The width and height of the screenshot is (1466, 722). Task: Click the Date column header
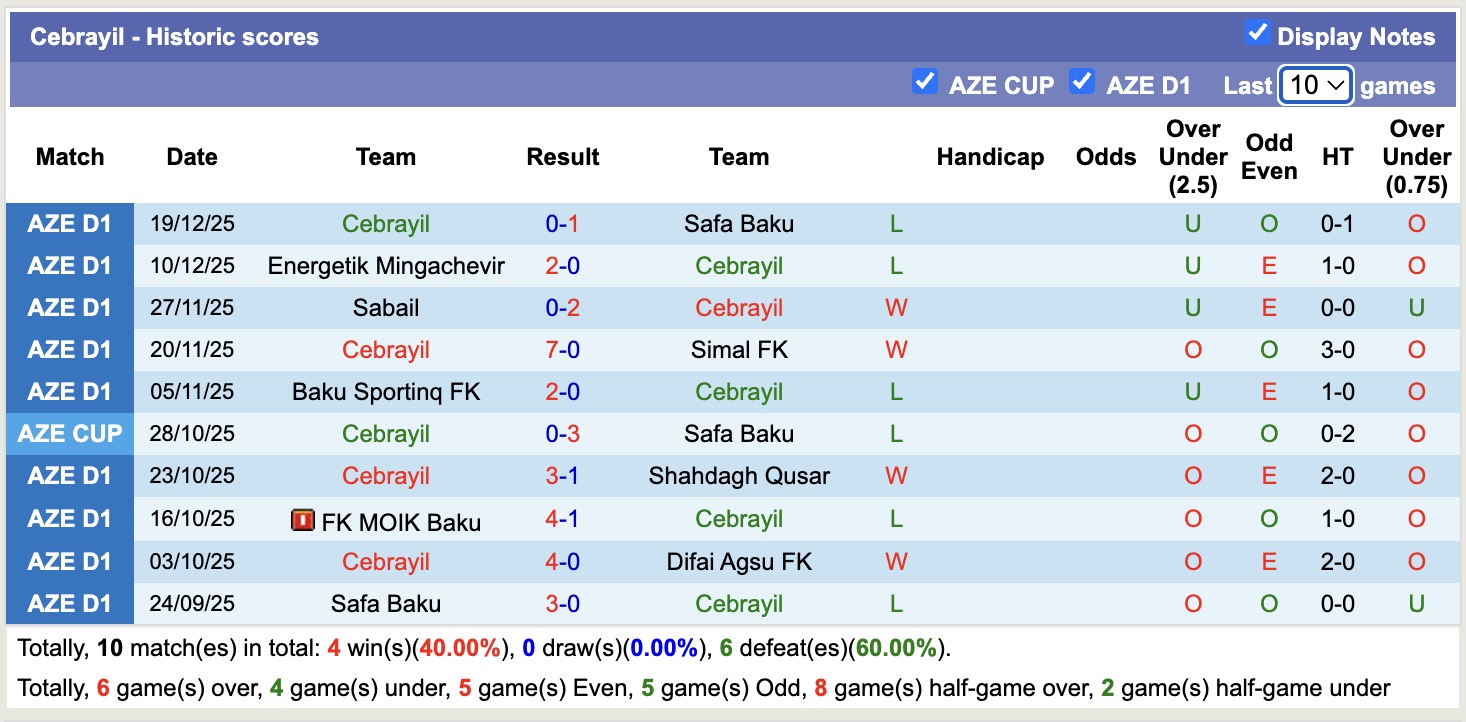pos(191,157)
